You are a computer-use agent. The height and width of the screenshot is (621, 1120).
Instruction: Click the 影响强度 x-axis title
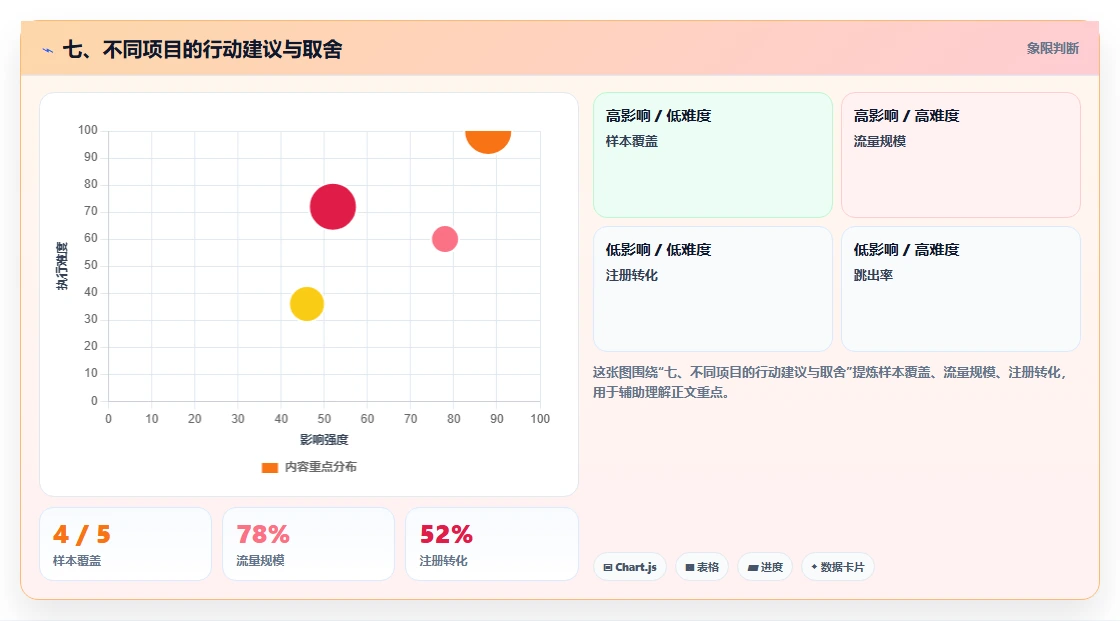[324, 439]
